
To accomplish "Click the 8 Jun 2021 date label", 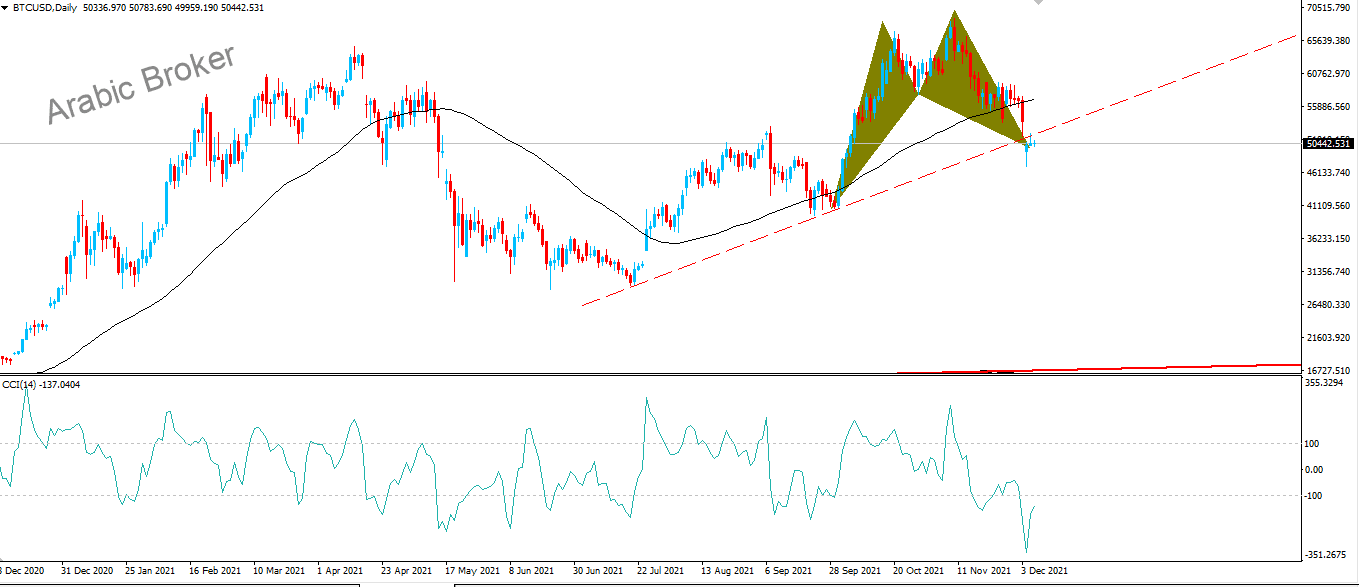I will pos(532,570).
